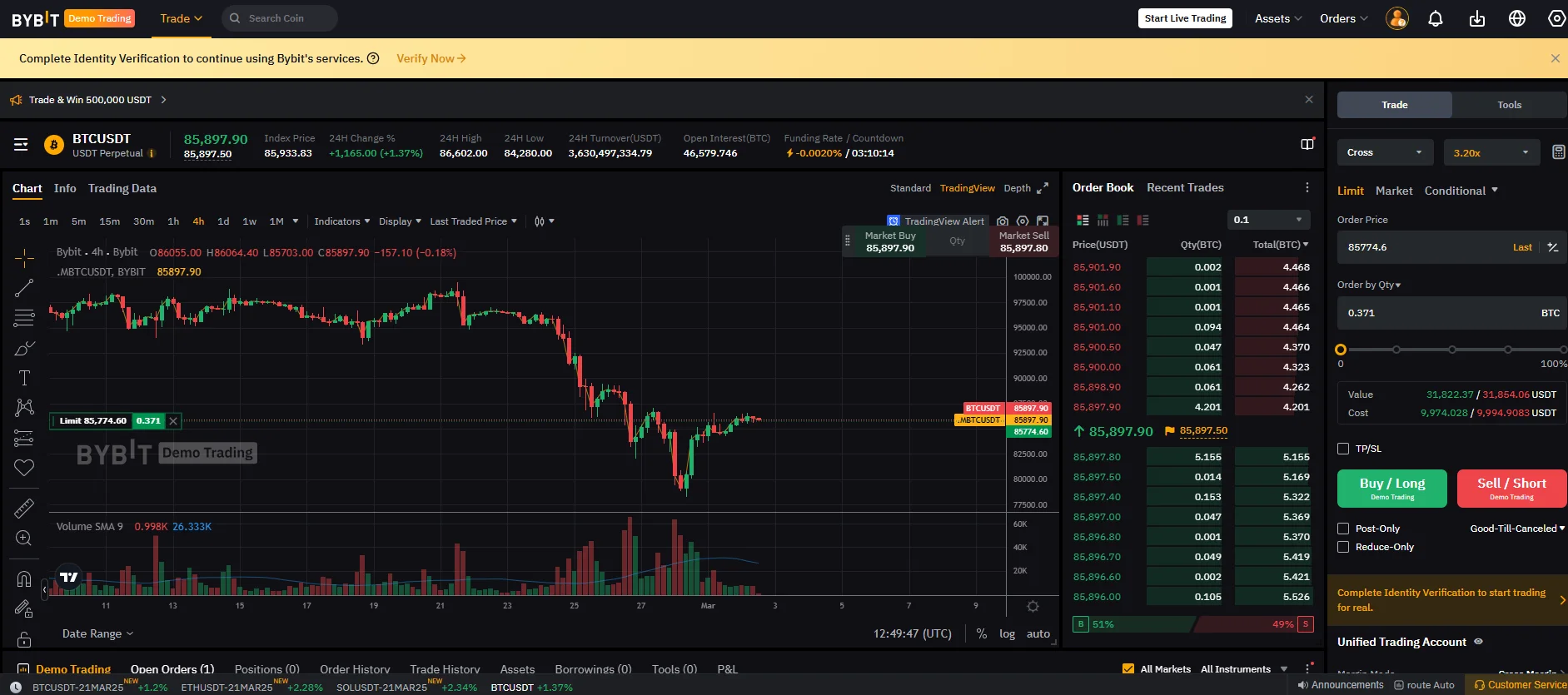Open the chart patterns tool
Screen dimensions: 1568x695
point(24,407)
